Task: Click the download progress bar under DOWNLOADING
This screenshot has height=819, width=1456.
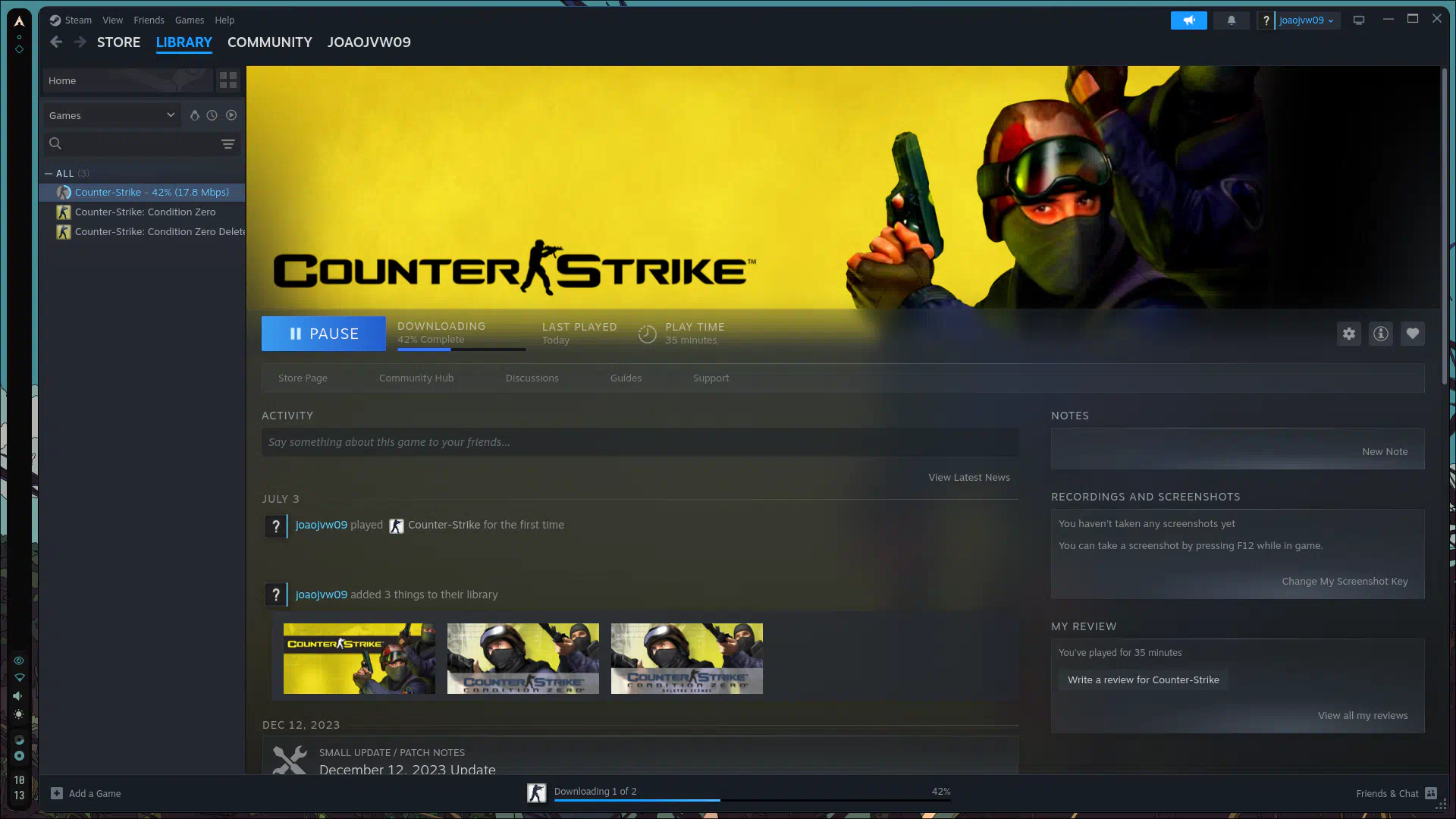Action: [x=461, y=350]
